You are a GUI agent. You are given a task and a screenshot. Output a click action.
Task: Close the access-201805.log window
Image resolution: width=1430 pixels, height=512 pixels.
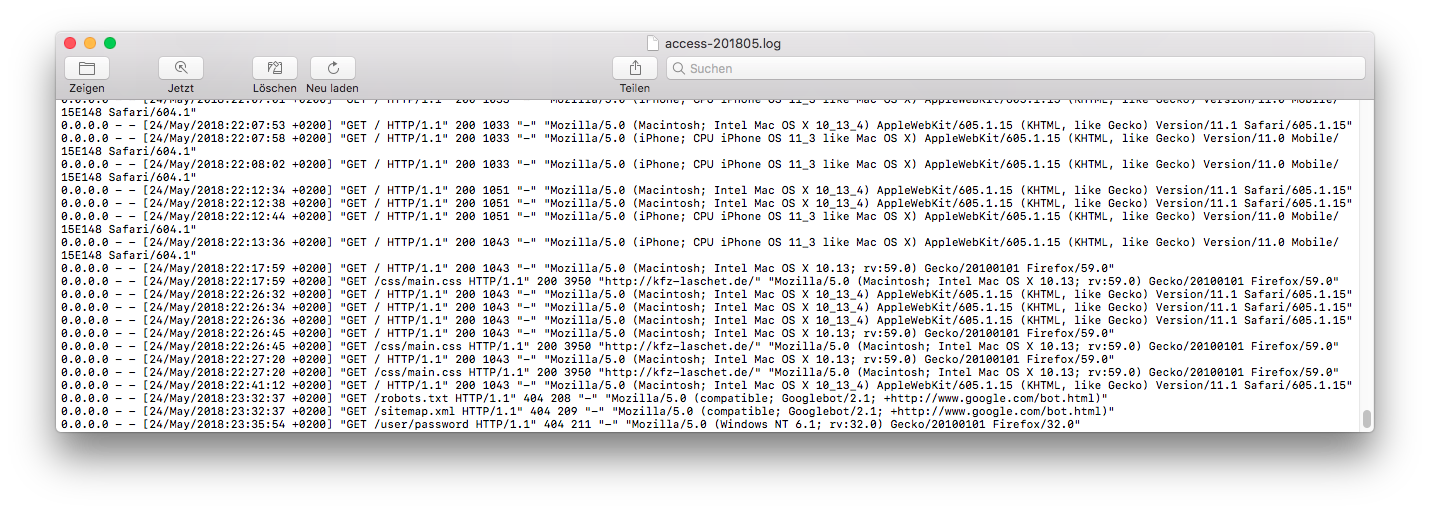coord(70,43)
